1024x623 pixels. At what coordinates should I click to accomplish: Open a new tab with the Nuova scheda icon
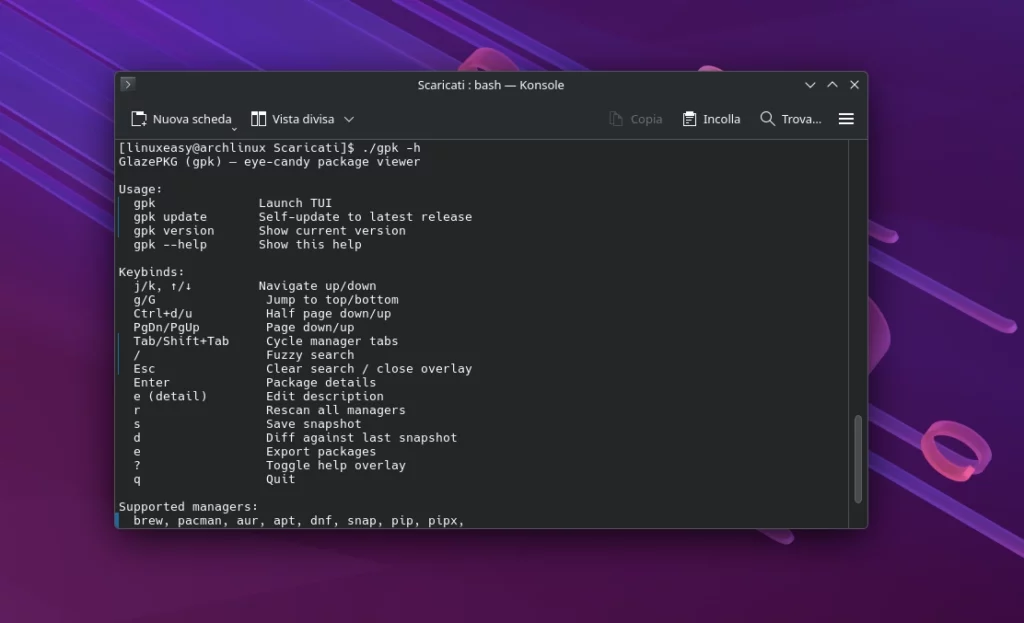tap(140, 118)
